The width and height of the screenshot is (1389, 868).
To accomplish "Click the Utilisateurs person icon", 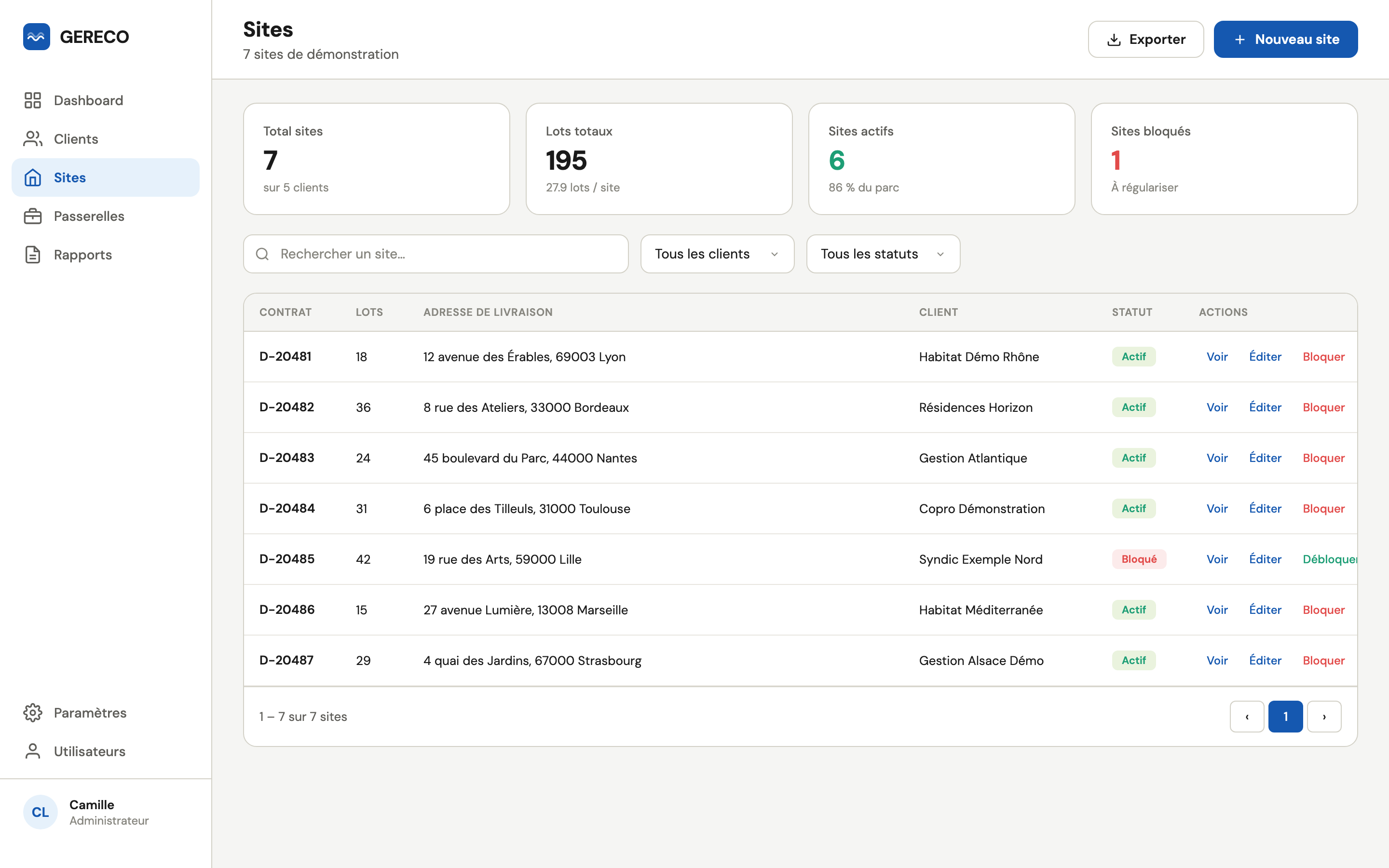I will 33,751.
